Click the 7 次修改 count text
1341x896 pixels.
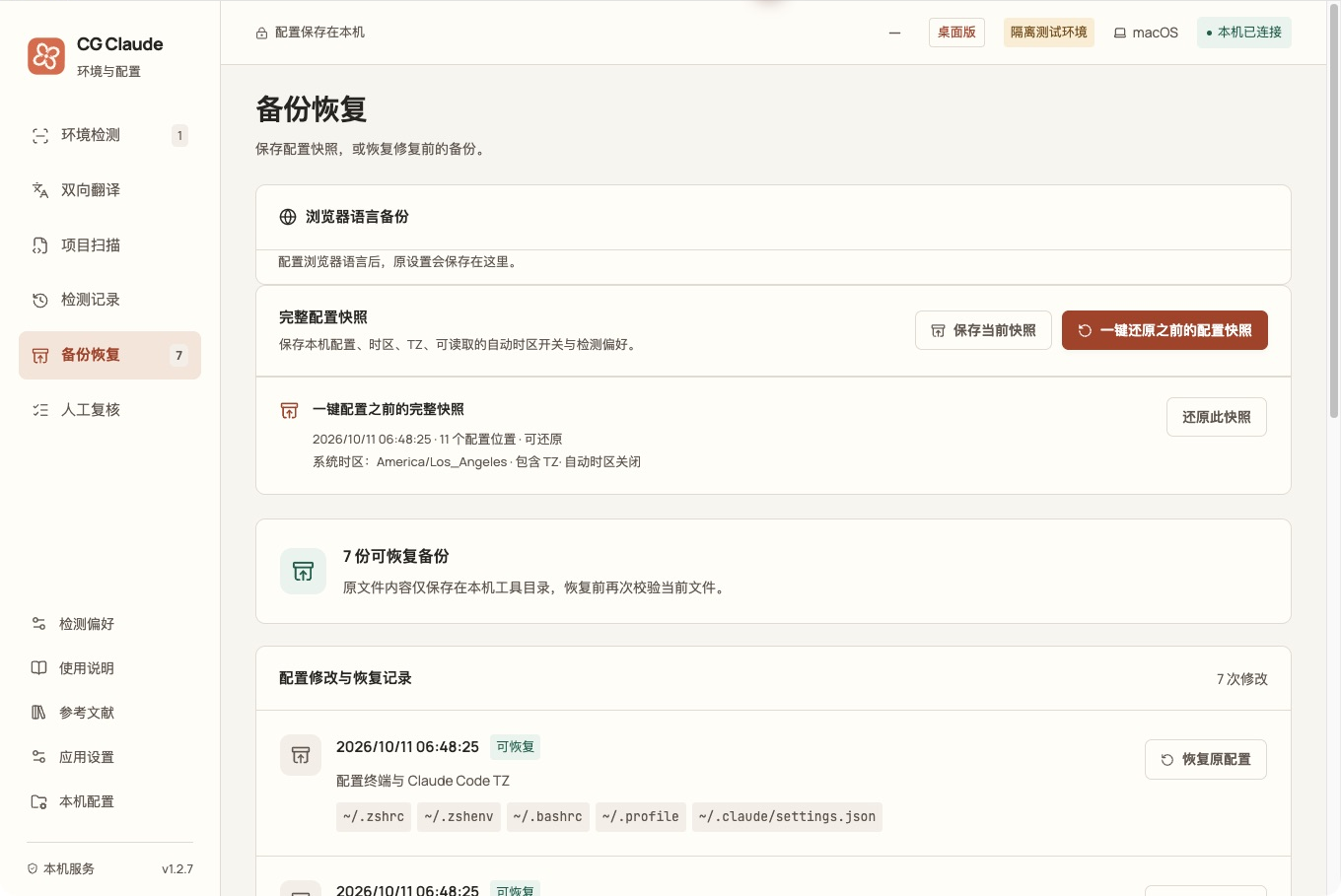pyautogui.click(x=1242, y=679)
